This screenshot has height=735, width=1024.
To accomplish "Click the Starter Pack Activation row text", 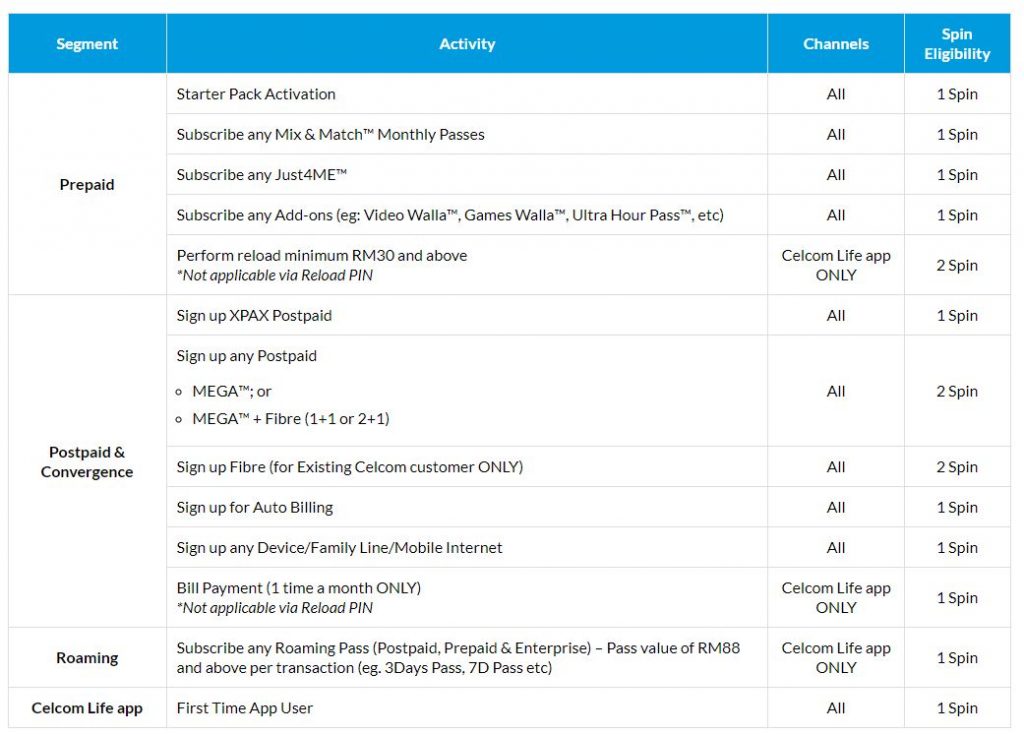I will click(256, 94).
